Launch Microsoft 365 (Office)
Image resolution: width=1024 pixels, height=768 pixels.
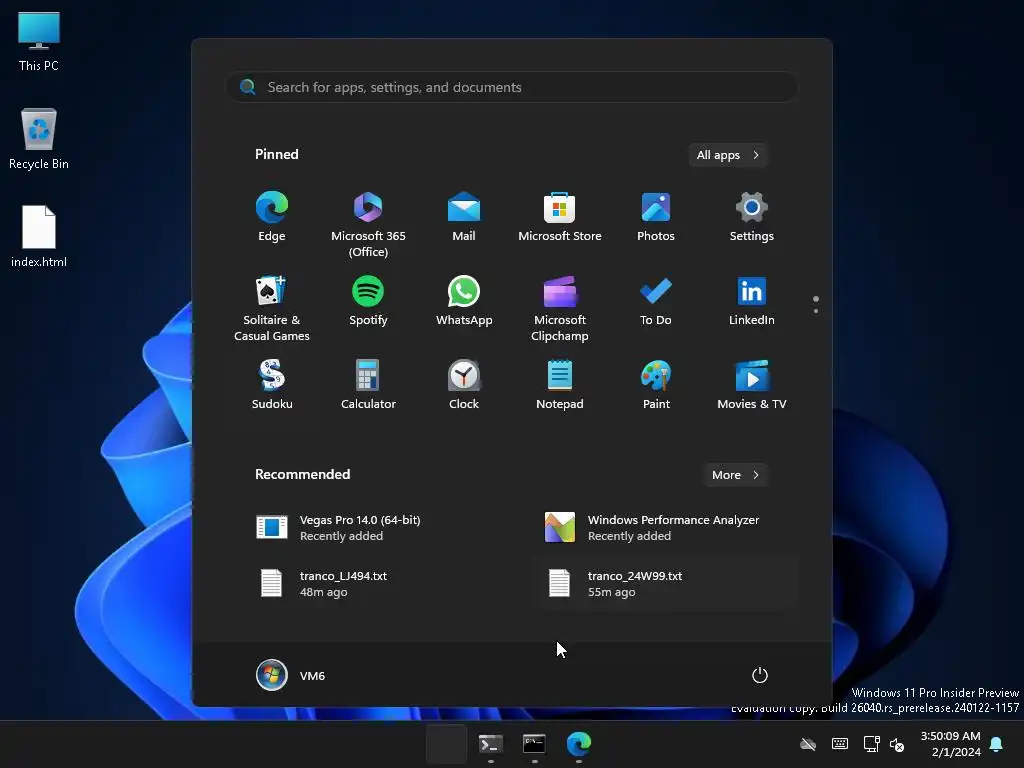click(368, 225)
